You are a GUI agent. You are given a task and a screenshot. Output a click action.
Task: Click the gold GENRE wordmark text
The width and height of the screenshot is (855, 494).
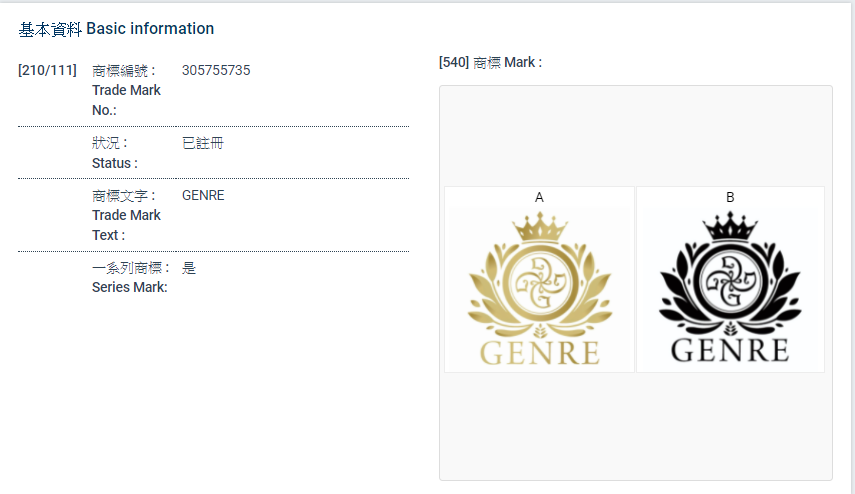tap(539, 352)
